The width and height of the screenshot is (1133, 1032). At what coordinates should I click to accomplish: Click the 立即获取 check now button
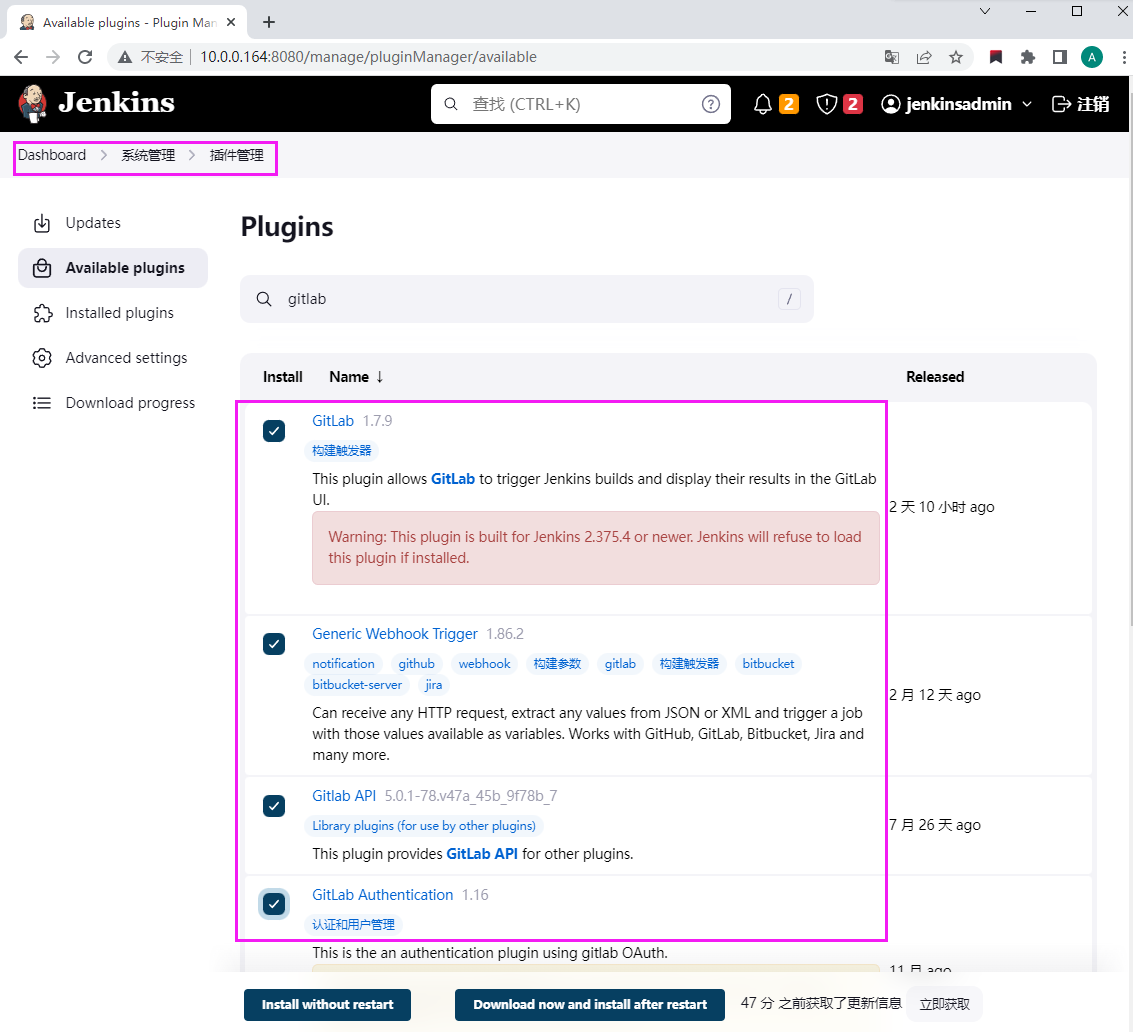(x=944, y=1005)
